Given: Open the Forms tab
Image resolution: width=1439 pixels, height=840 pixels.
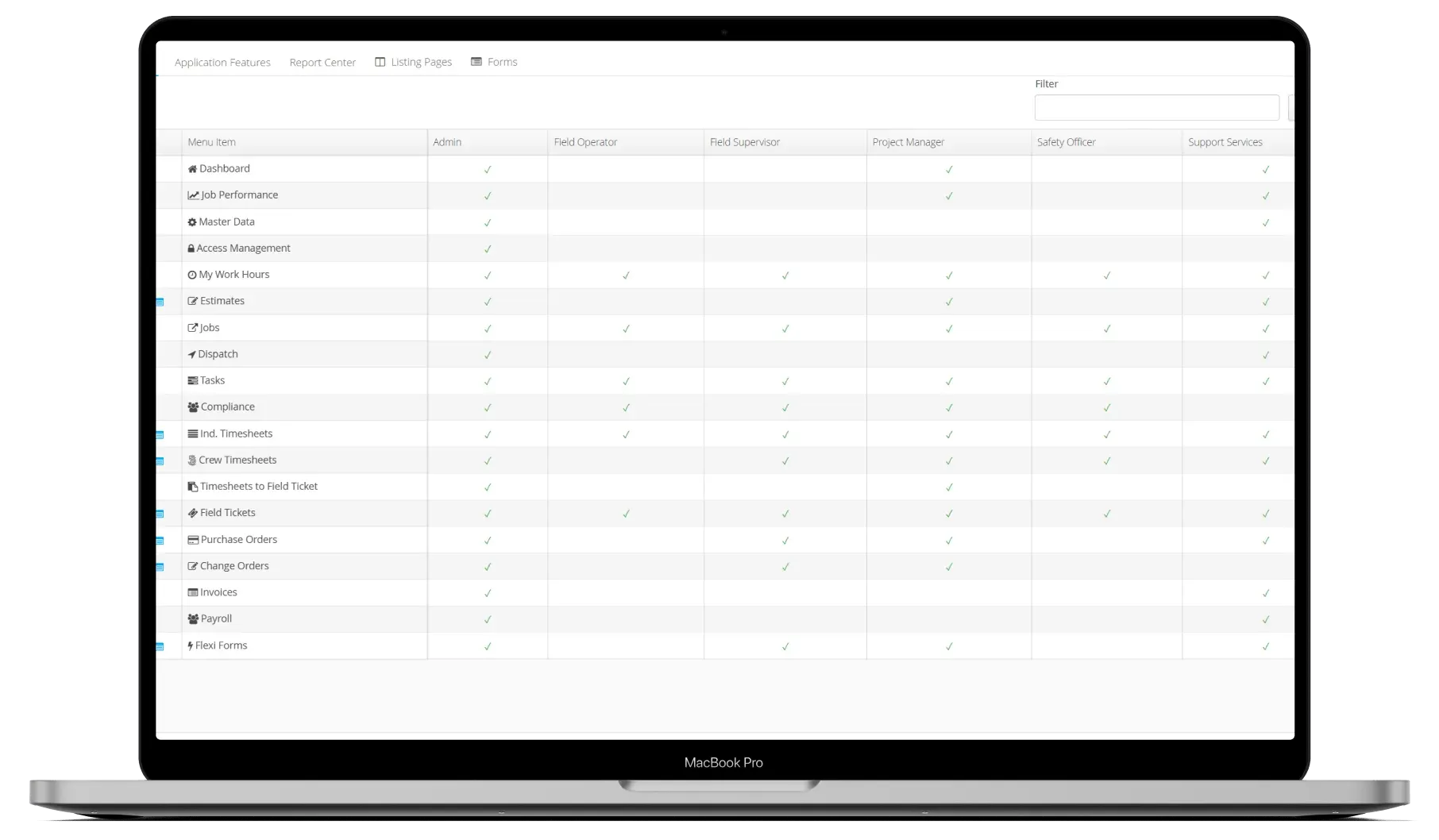Looking at the screenshot, I should tap(501, 61).
